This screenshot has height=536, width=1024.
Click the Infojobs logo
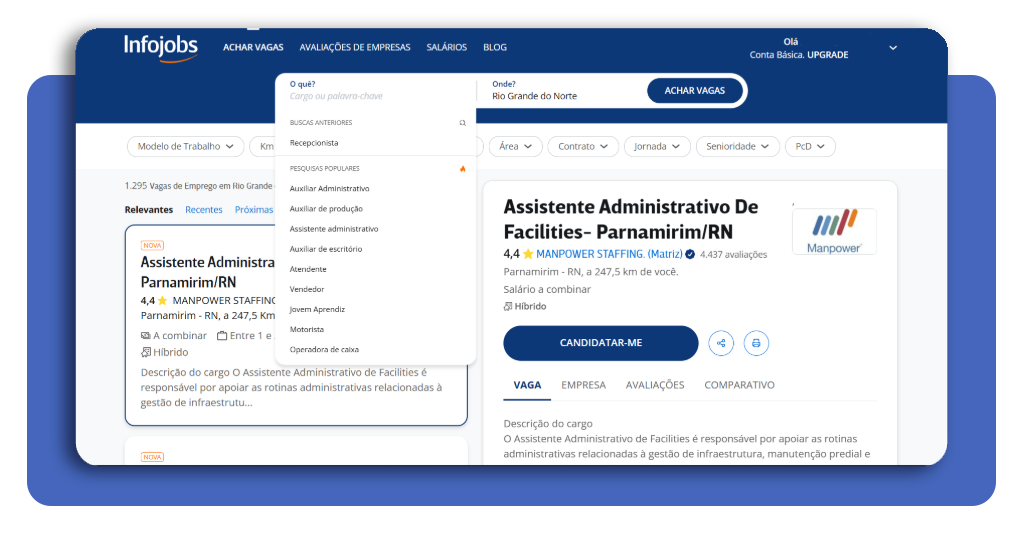pos(161,48)
